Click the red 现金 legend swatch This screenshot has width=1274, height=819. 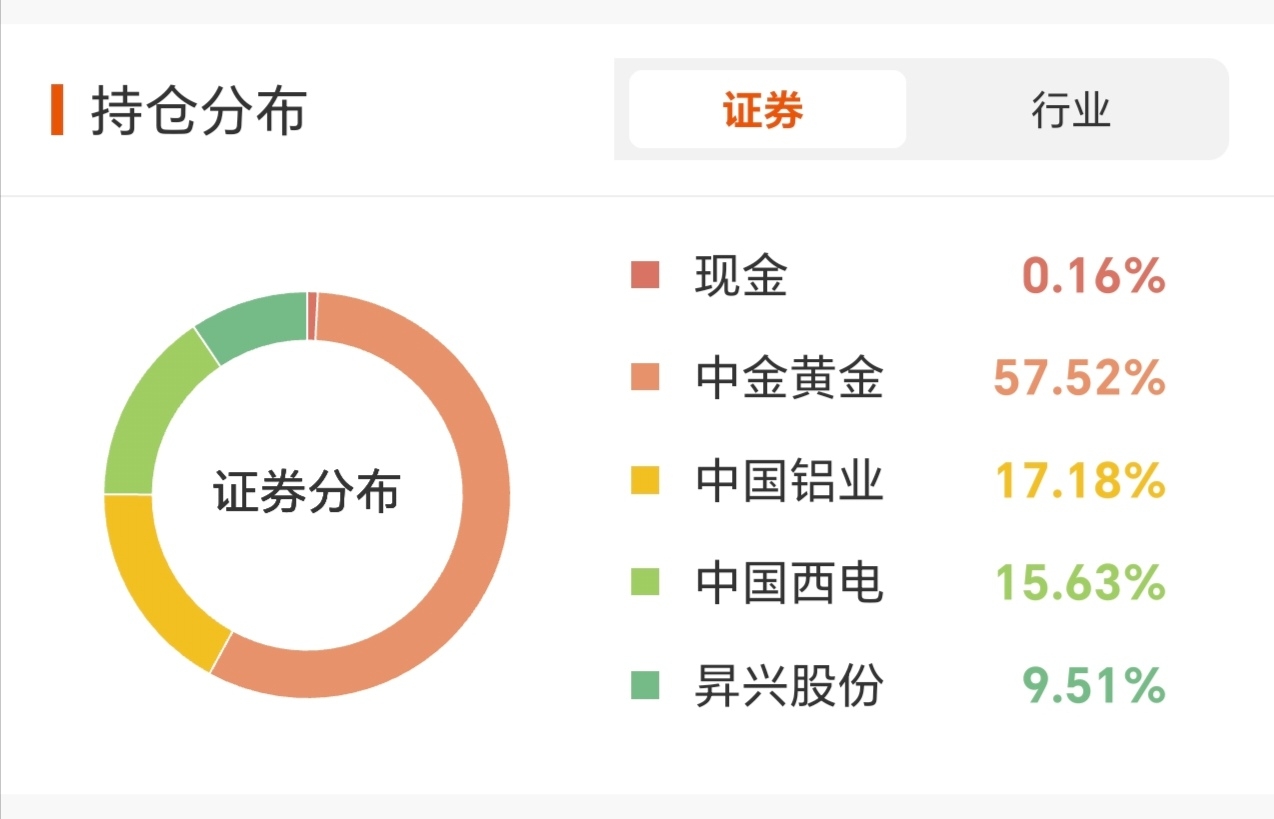645,275
